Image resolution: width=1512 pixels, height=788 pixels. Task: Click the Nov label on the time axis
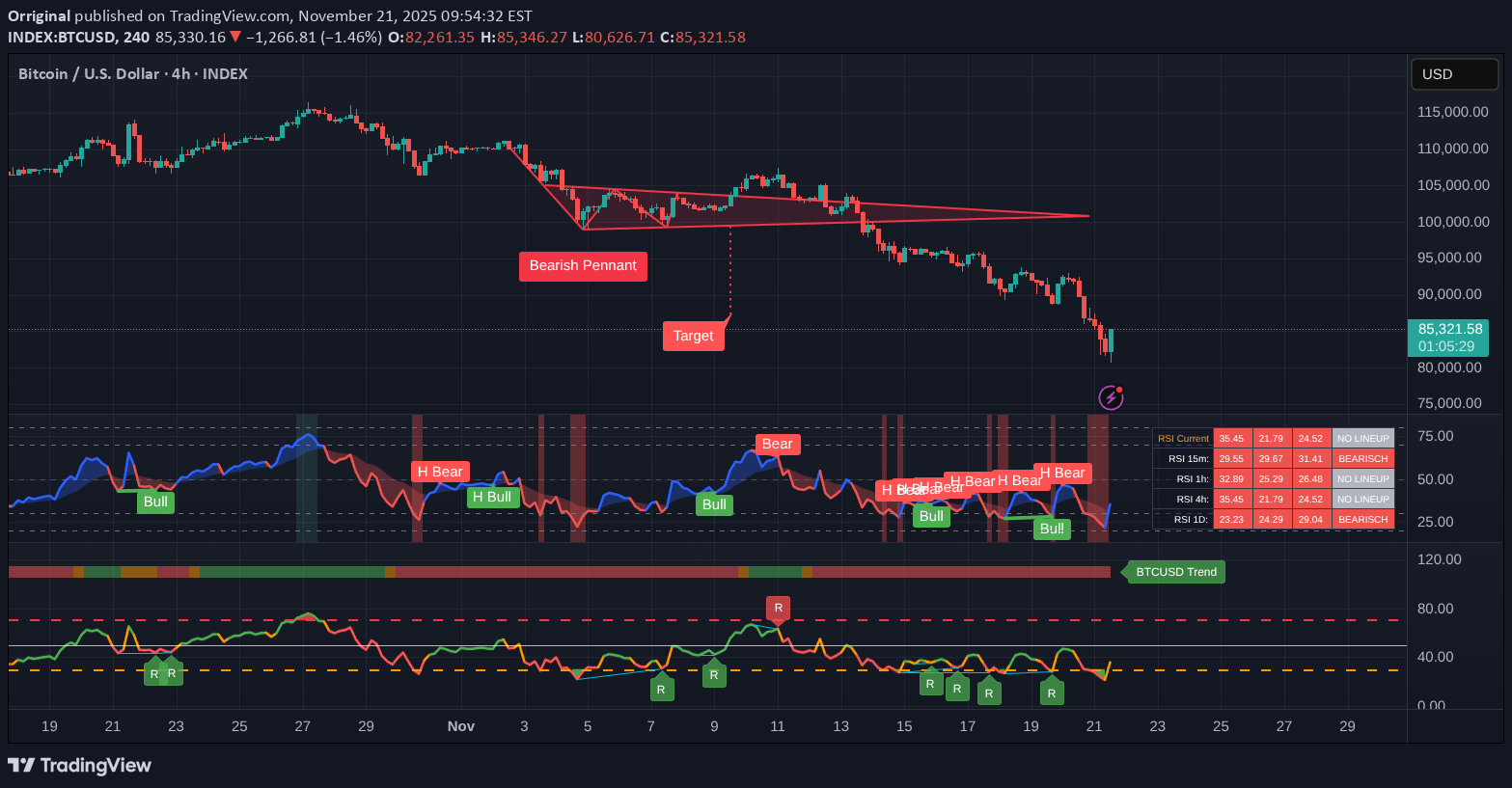(x=460, y=726)
